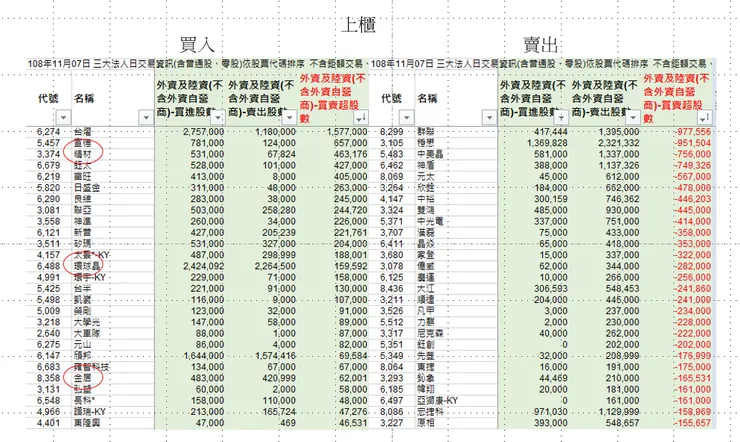The width and height of the screenshot is (740, 442).
Task: Select net sell cell -241,860
Action: 692,289
